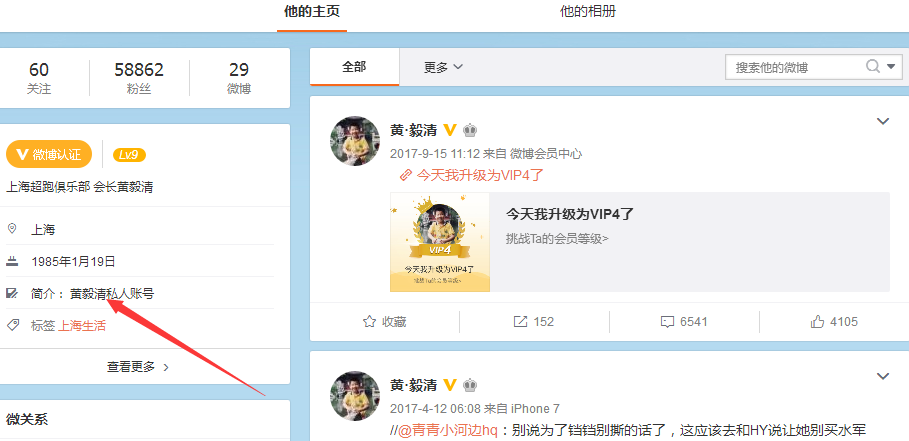This screenshot has width=909, height=441.
Task: Select the 全部 posts tab
Action: pos(354,67)
